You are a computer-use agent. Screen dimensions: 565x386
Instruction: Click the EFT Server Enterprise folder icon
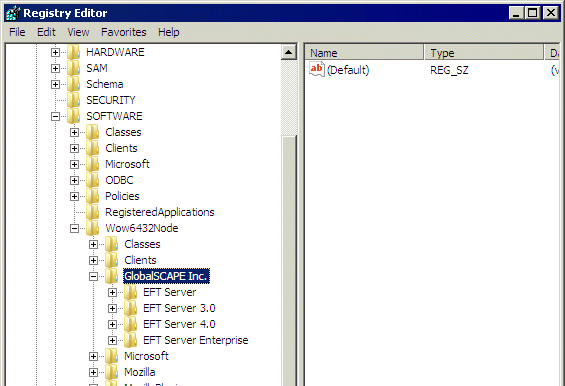click(x=130, y=340)
